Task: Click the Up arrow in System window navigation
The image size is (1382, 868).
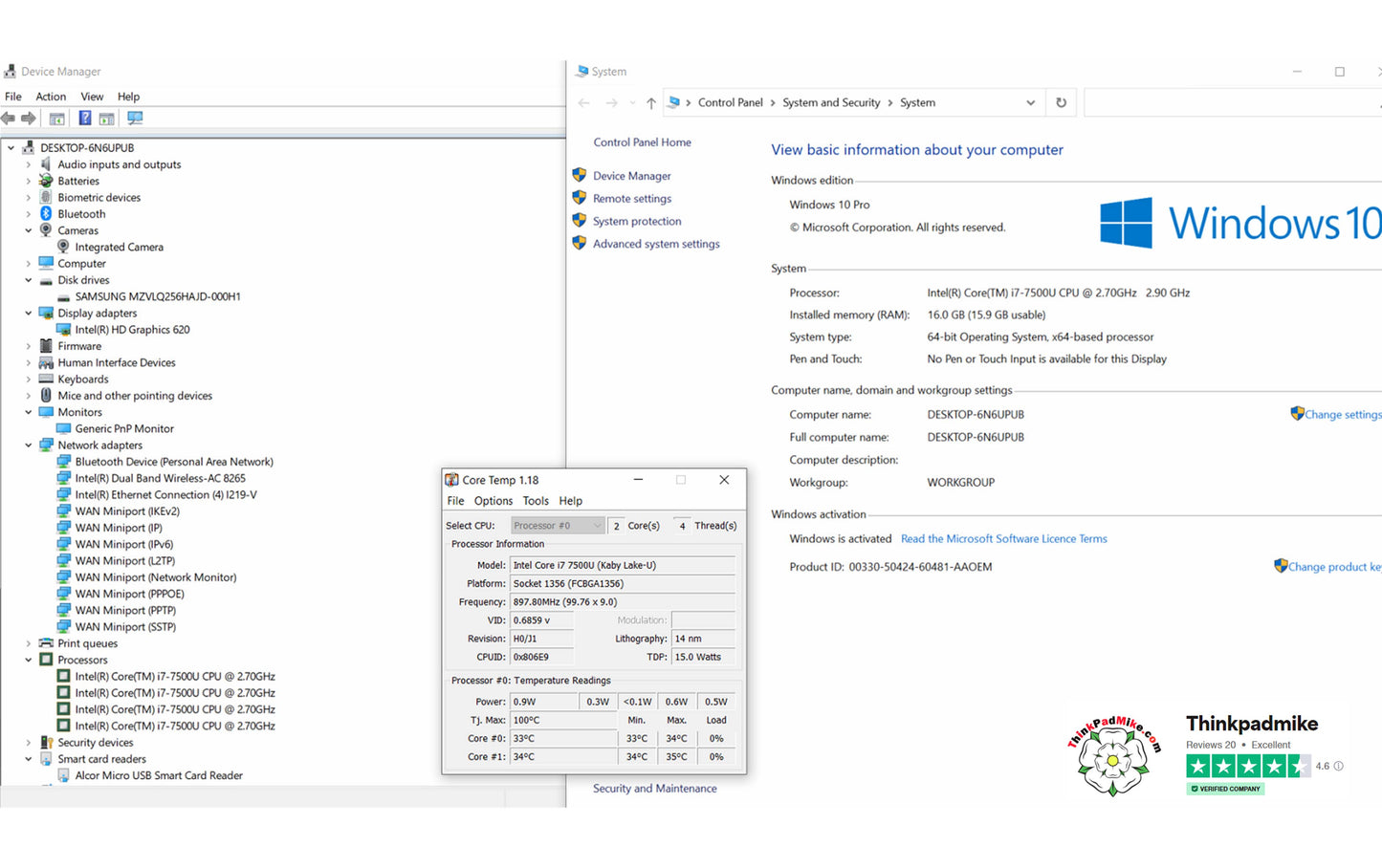Action: (x=650, y=103)
